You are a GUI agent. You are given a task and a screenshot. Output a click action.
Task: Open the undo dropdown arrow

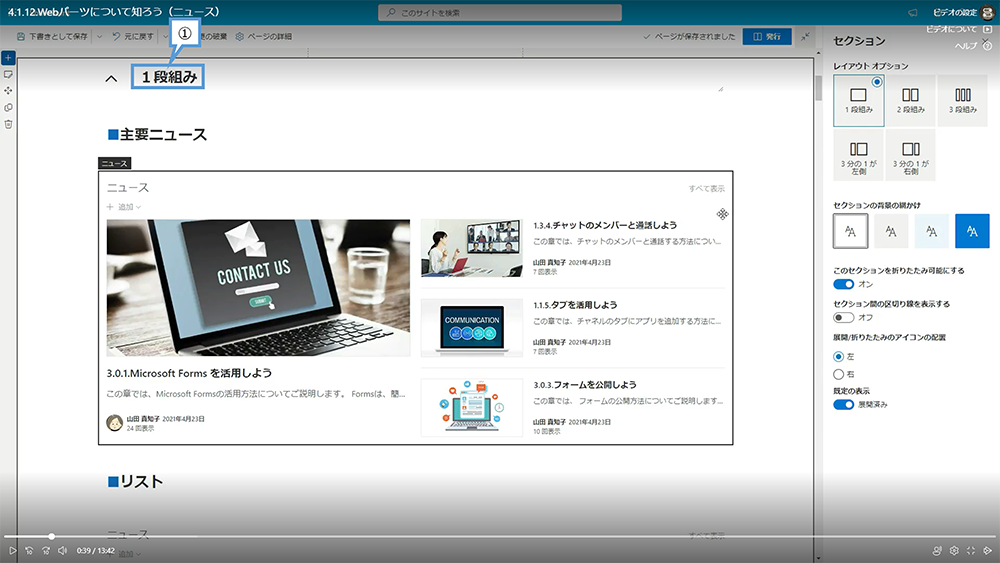coord(165,37)
